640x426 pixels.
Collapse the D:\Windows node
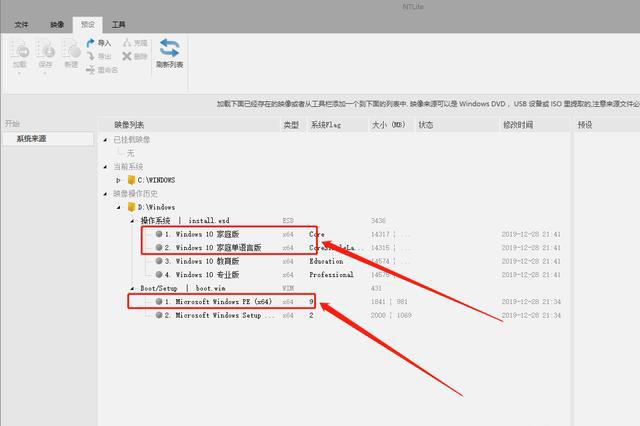pos(118,207)
